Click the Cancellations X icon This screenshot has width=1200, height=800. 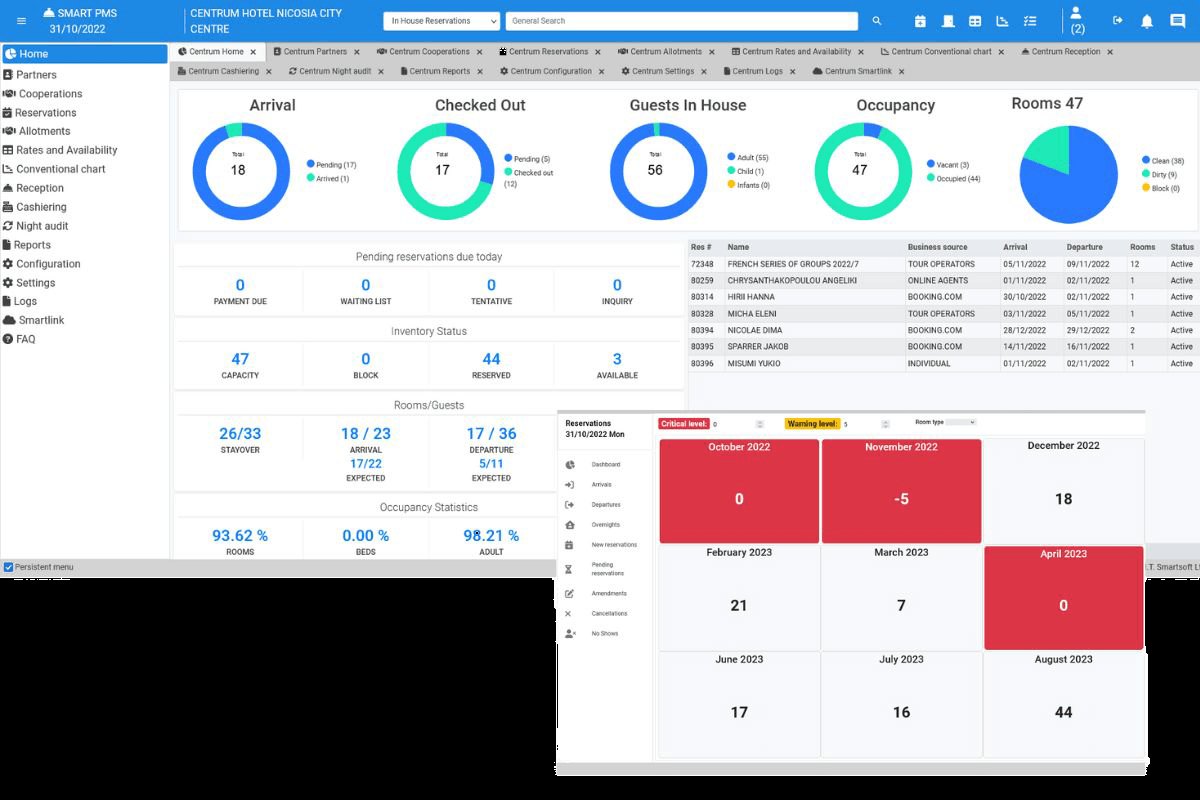pyautogui.click(x=569, y=614)
